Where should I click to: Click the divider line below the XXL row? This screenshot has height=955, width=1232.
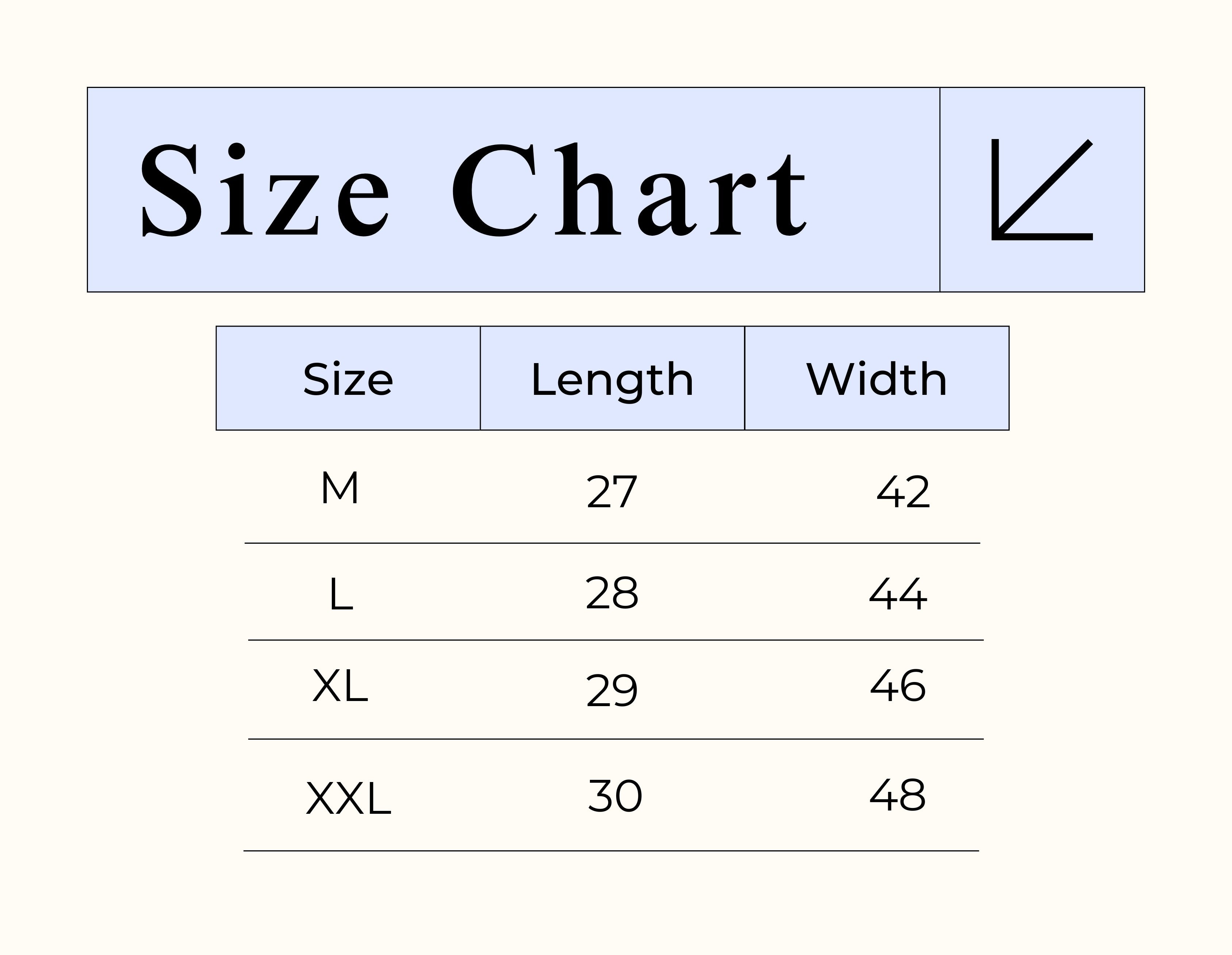point(611,851)
